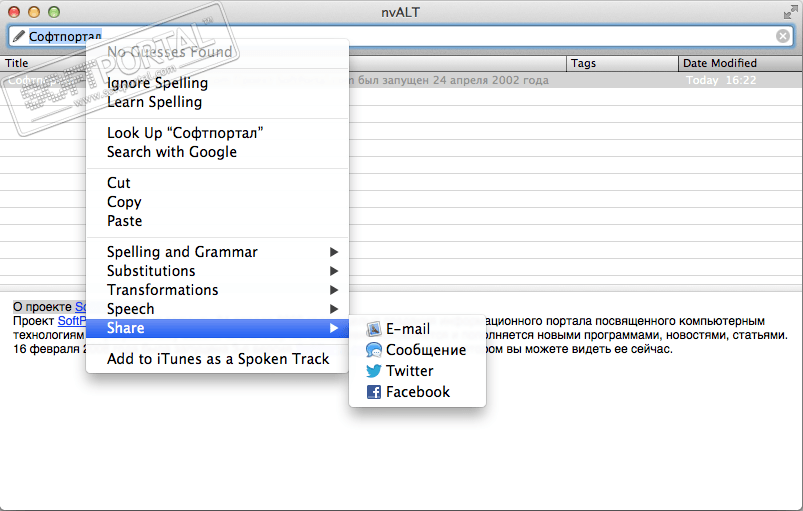Sort by Date Modified column header
The height and width of the screenshot is (511, 803).
[x=741, y=63]
